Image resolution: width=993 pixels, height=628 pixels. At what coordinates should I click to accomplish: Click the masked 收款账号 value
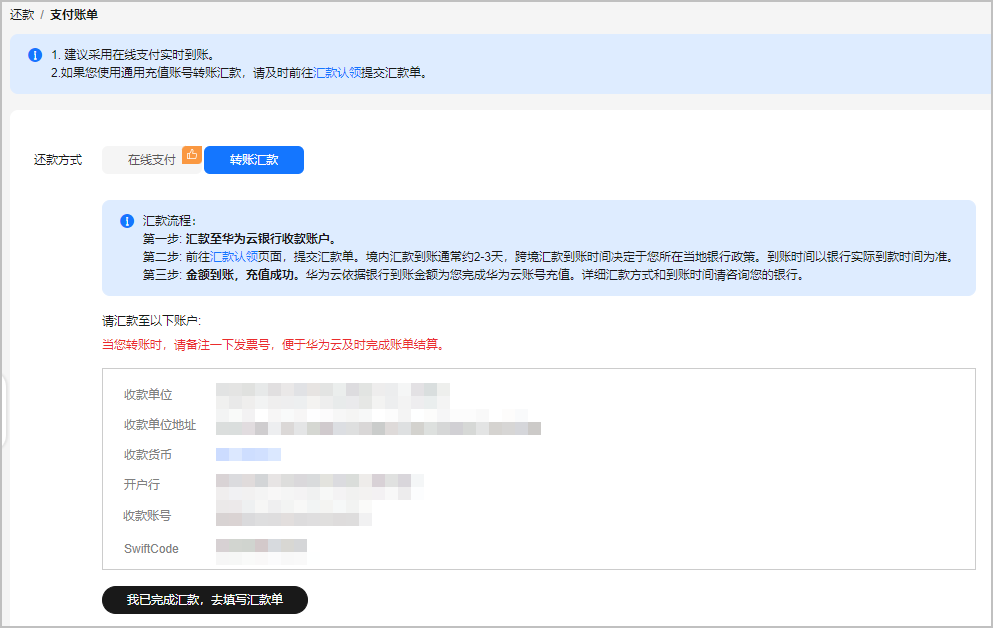(x=295, y=517)
